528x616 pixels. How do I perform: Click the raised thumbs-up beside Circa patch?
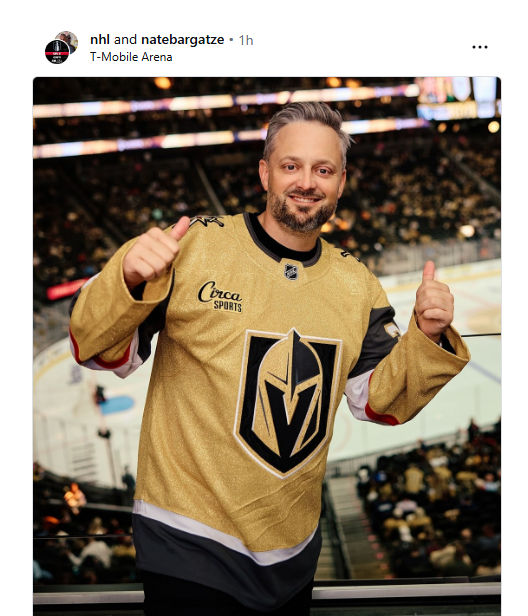point(155,250)
